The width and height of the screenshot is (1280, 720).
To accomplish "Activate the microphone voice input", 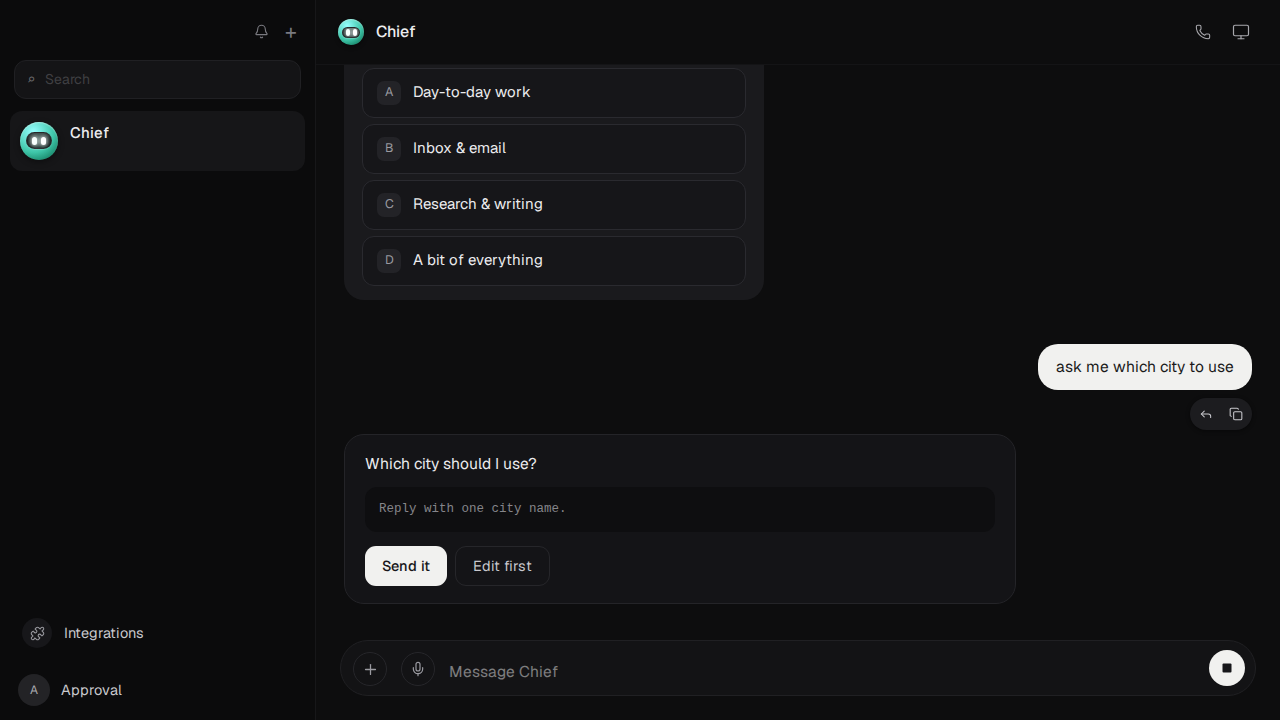I will (x=418, y=669).
